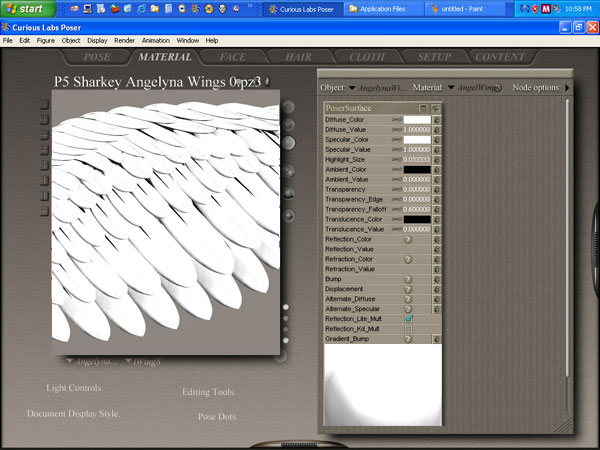The image size is (600, 450).
Task: Open the Windows start button
Action: pyautogui.click(x=28, y=8)
